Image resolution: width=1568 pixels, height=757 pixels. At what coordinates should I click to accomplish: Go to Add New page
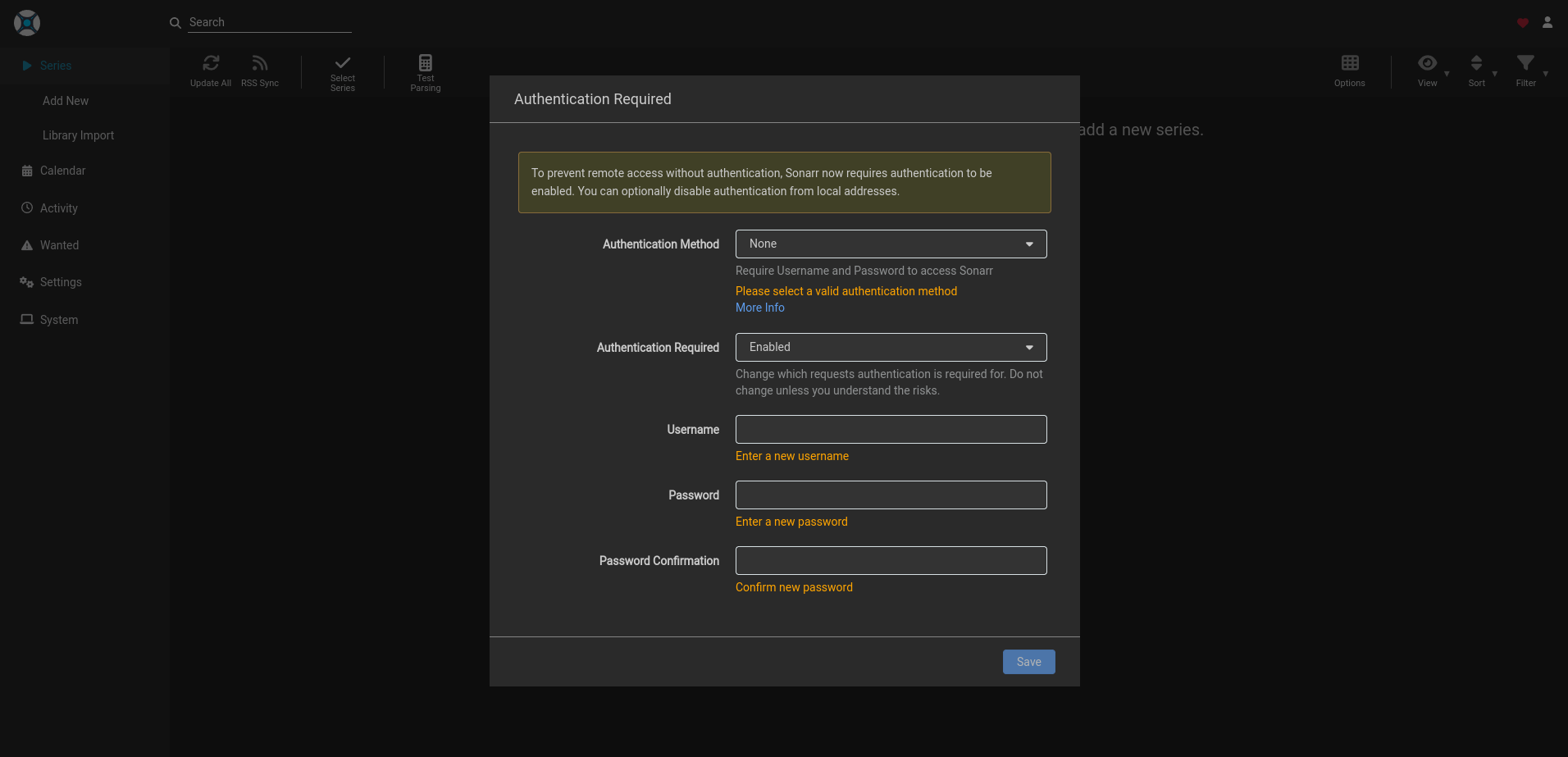66,101
